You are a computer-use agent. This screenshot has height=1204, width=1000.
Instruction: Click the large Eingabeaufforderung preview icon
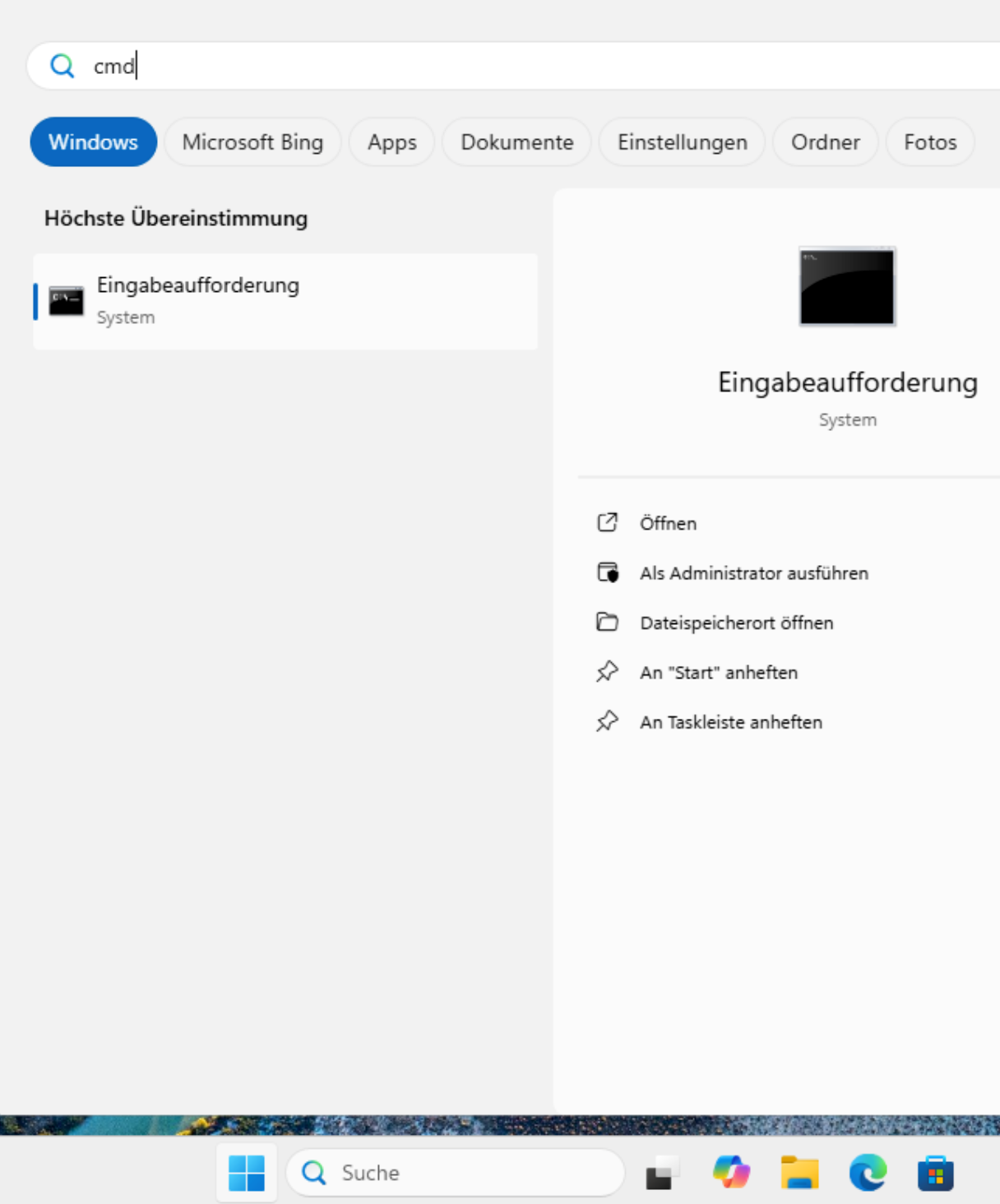point(847,287)
